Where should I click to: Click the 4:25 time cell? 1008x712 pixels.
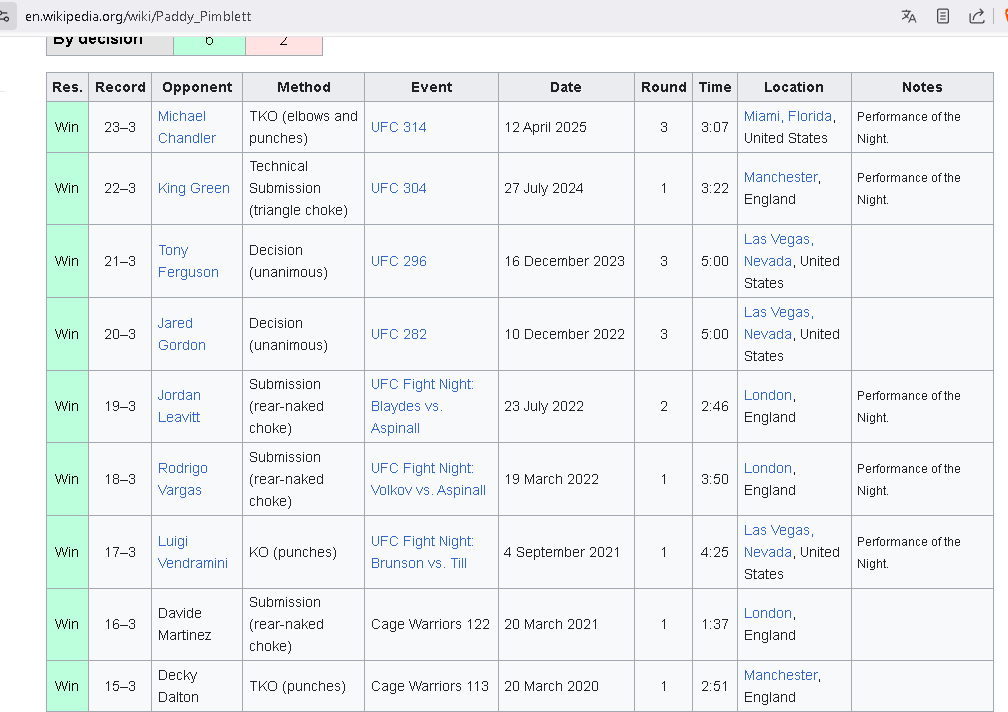[715, 552]
